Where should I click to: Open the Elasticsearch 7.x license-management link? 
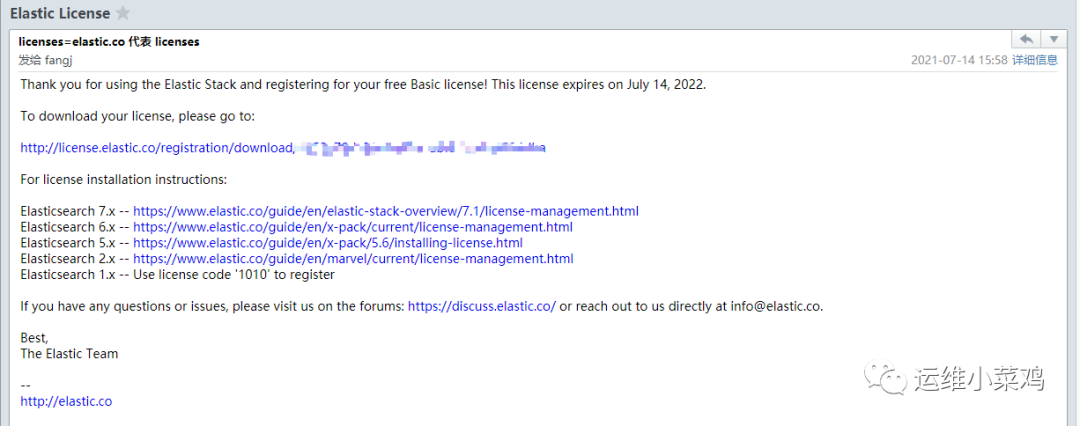pyautogui.click(x=385, y=211)
